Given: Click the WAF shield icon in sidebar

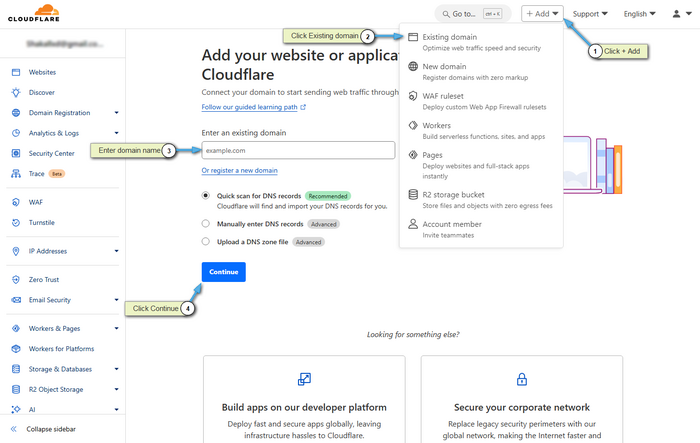Looking at the screenshot, I should click(16, 202).
